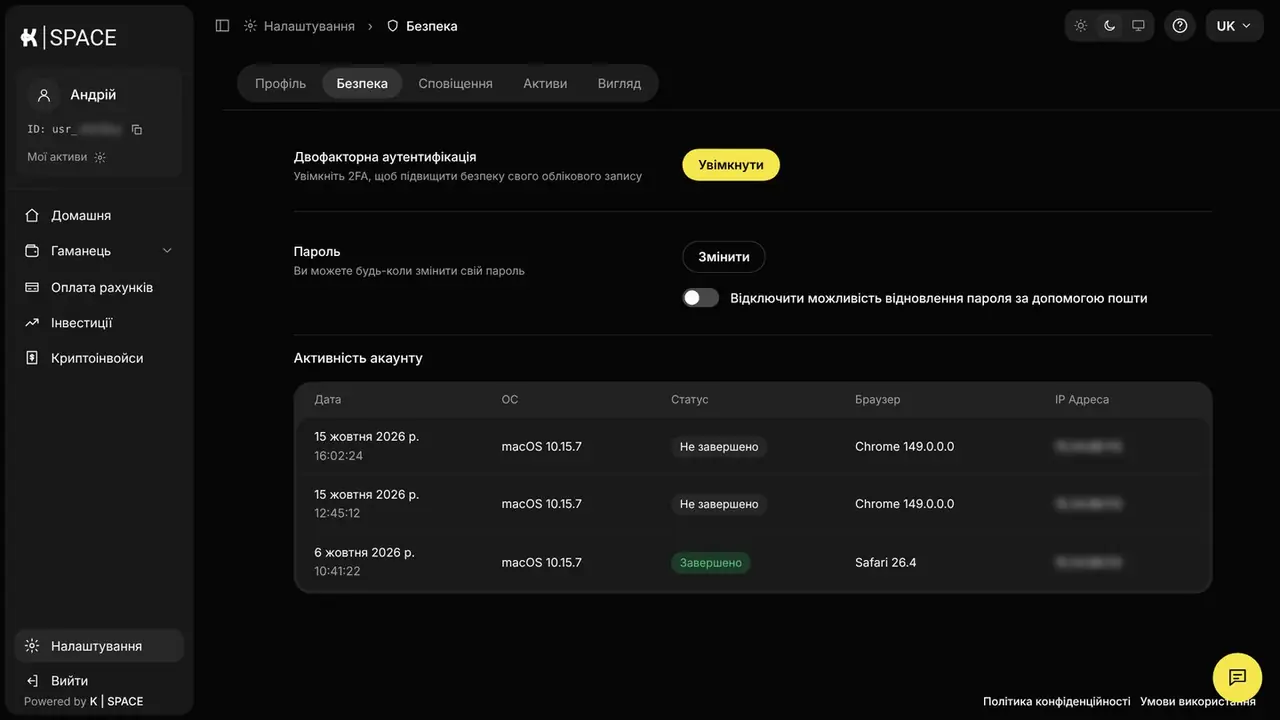The image size is (1280, 720).
Task: Toggle disabling password recovery via email
Action: click(x=700, y=298)
